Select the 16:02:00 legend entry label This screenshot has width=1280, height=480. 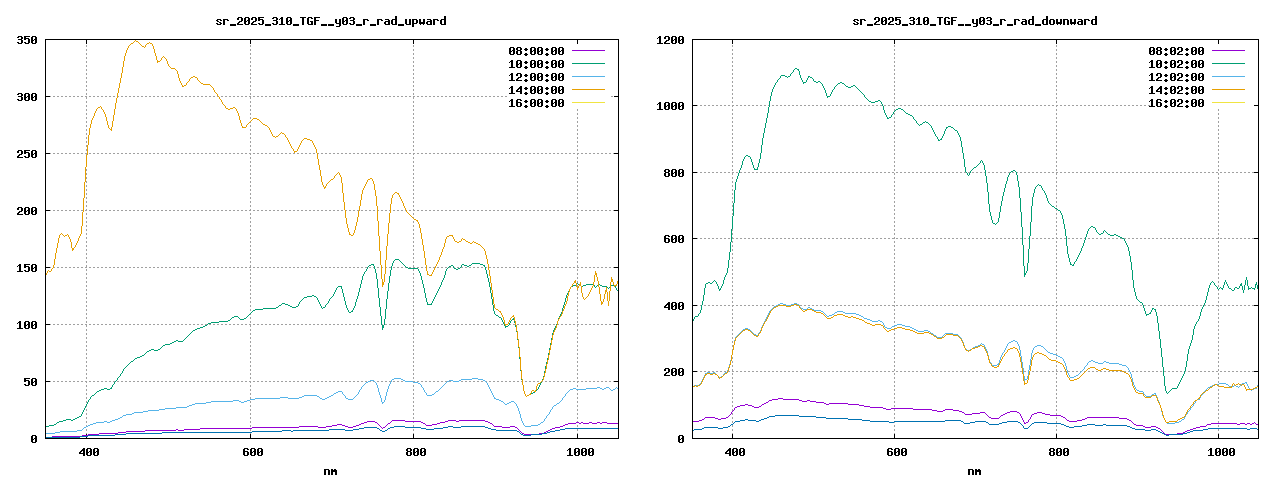(1177, 103)
